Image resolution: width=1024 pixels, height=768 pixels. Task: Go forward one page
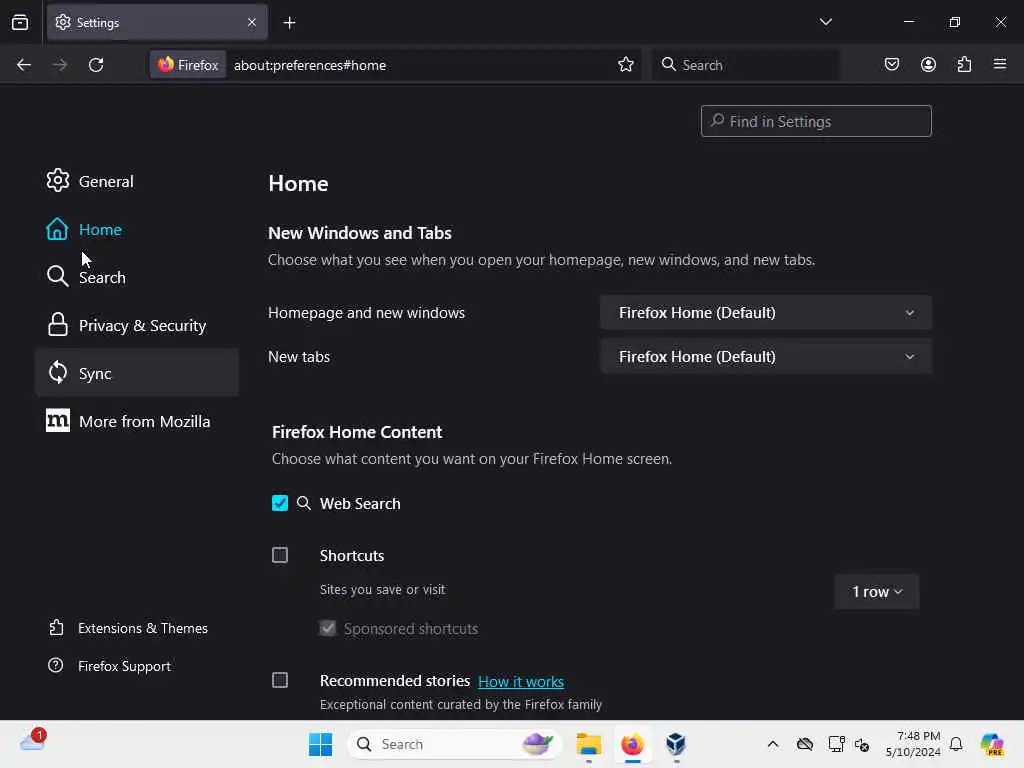(x=60, y=65)
